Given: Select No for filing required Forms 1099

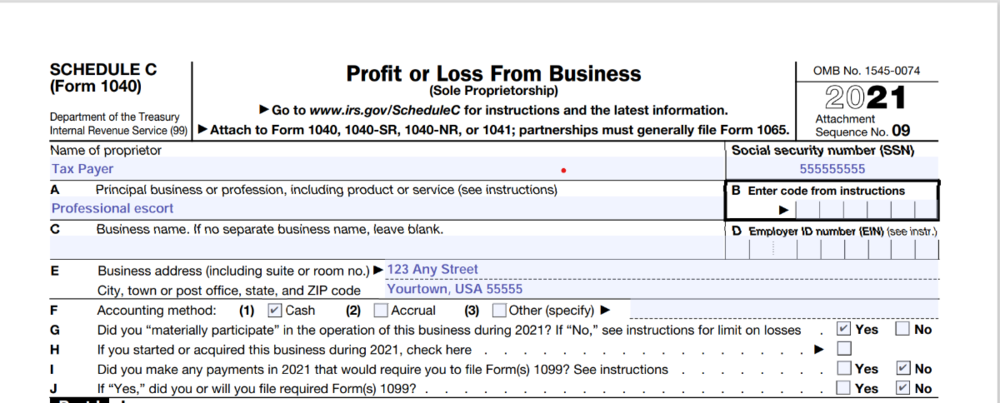Looking at the screenshot, I should (903, 388).
